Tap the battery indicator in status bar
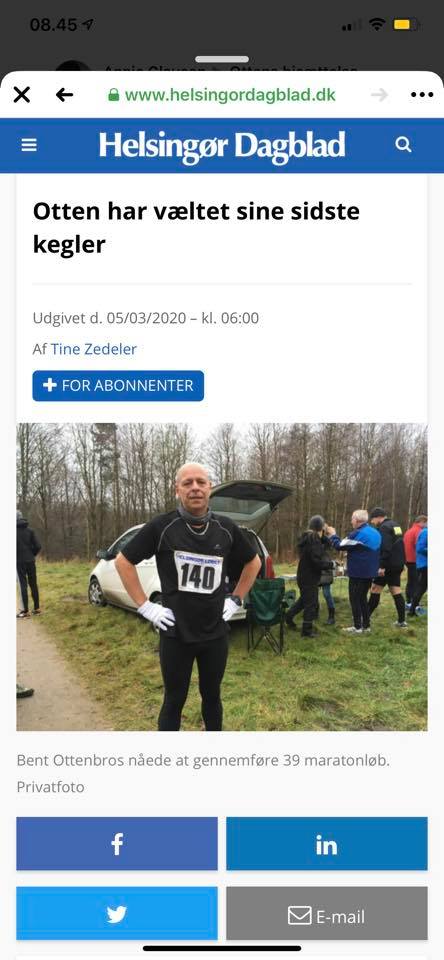This screenshot has height=960, width=444. (x=407, y=25)
